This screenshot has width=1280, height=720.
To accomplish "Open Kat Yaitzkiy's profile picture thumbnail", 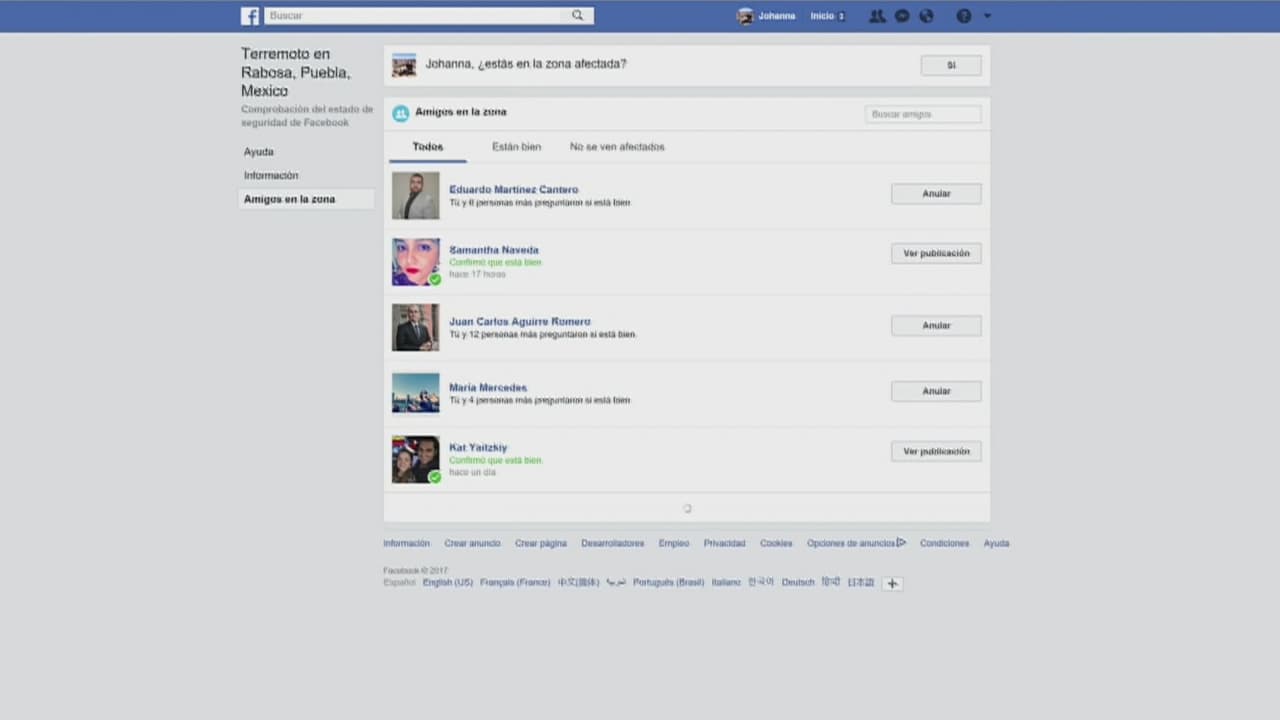I will 415,460.
